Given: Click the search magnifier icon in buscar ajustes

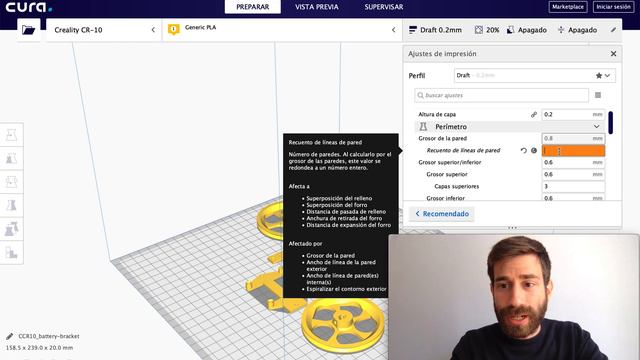Looking at the screenshot, I should pyautogui.click(x=420, y=96).
